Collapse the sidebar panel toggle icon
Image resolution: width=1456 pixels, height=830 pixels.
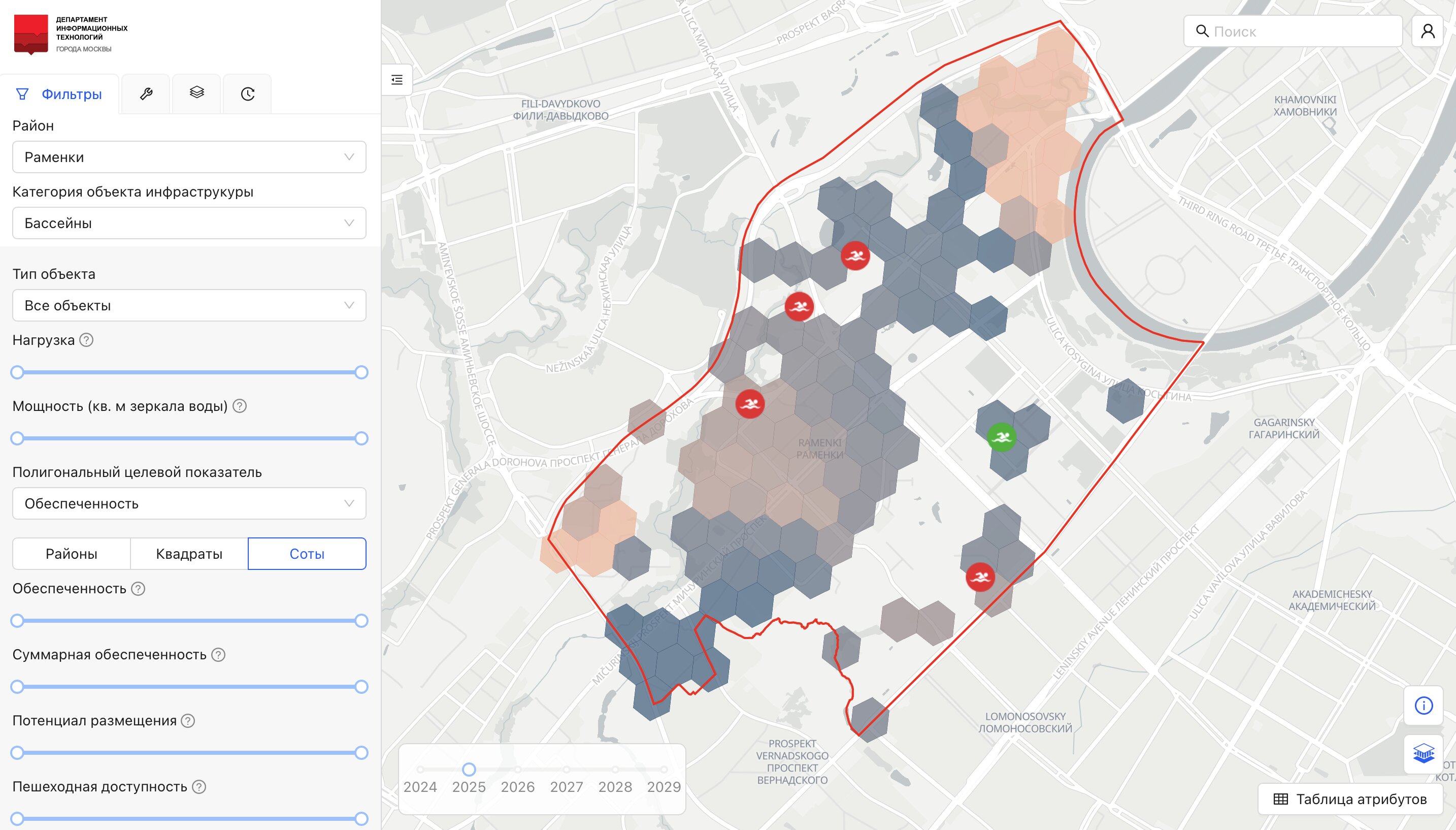pyautogui.click(x=397, y=80)
